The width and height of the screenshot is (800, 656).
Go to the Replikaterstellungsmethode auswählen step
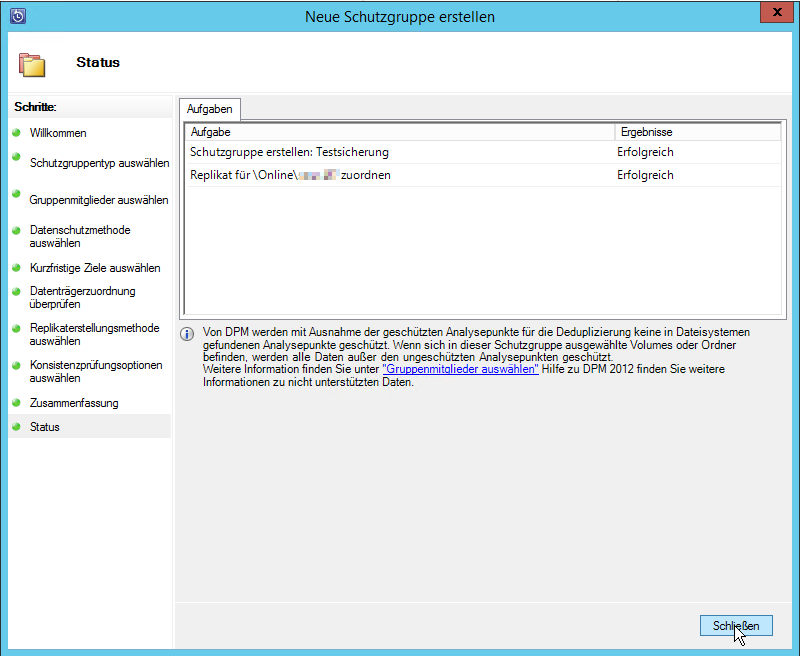94,334
